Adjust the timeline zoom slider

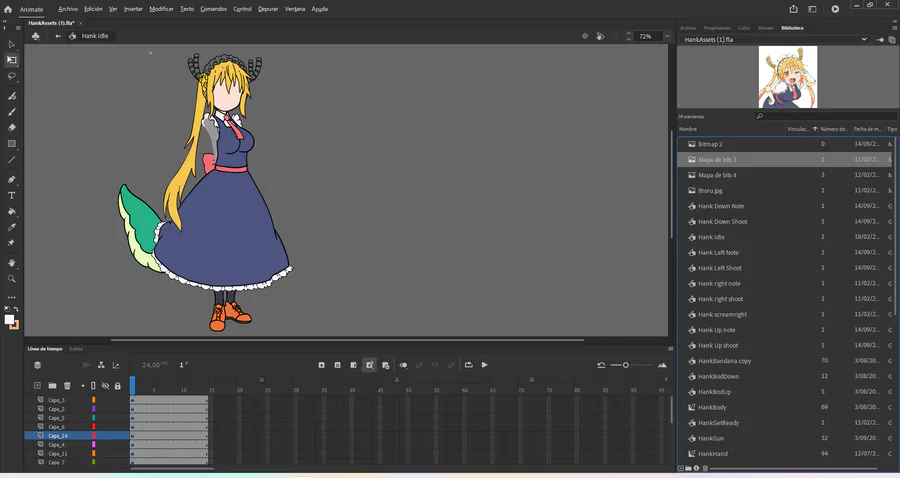tap(626, 365)
